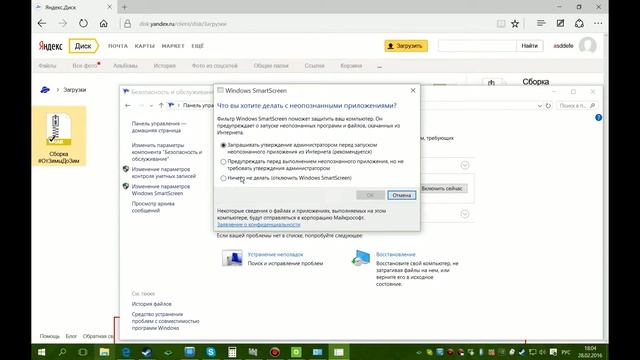640x360 pixels.
Task: Switch to the Общие папки tab
Action: (271, 66)
